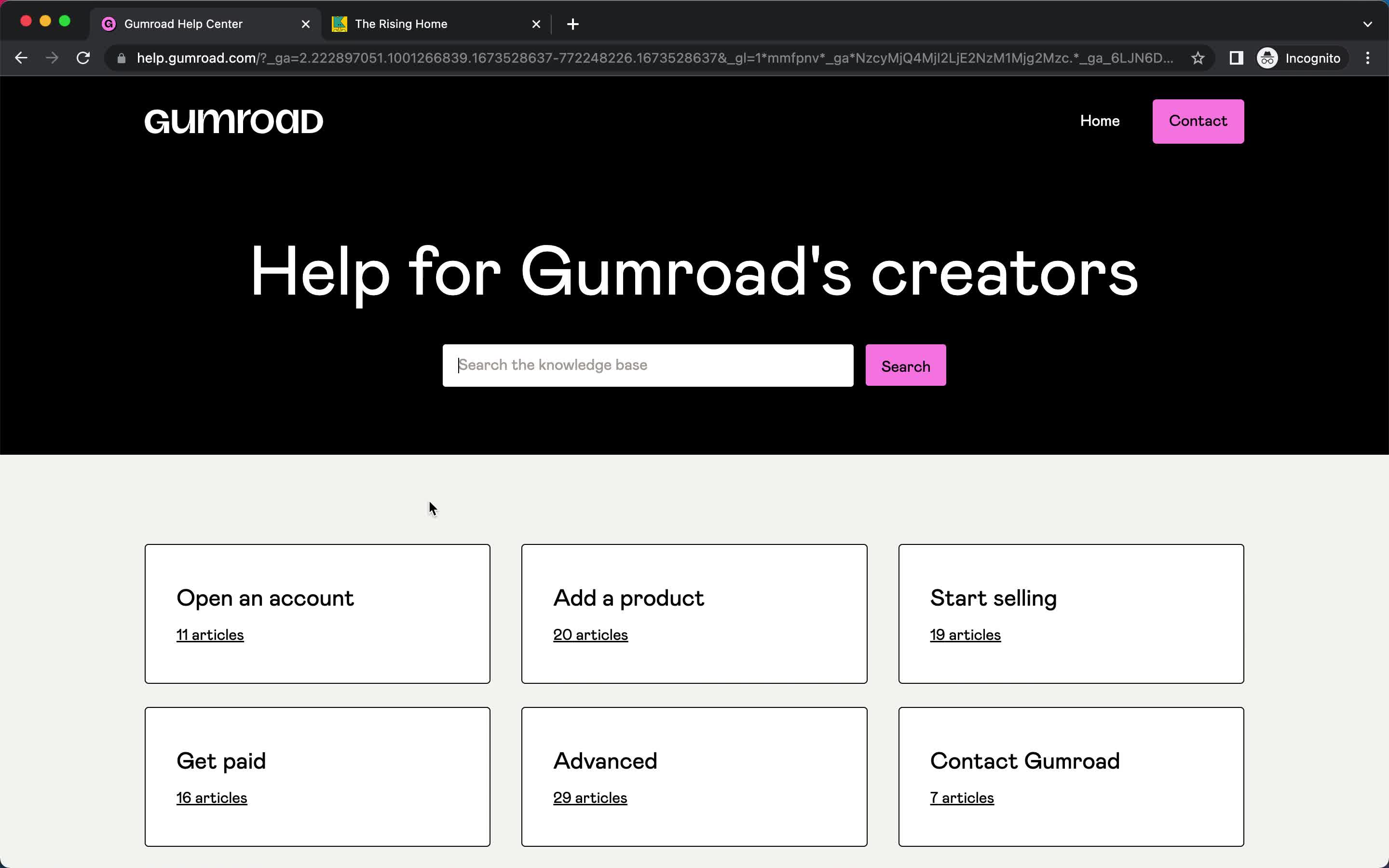Click the Search button
This screenshot has height=868, width=1389.
tap(905, 366)
